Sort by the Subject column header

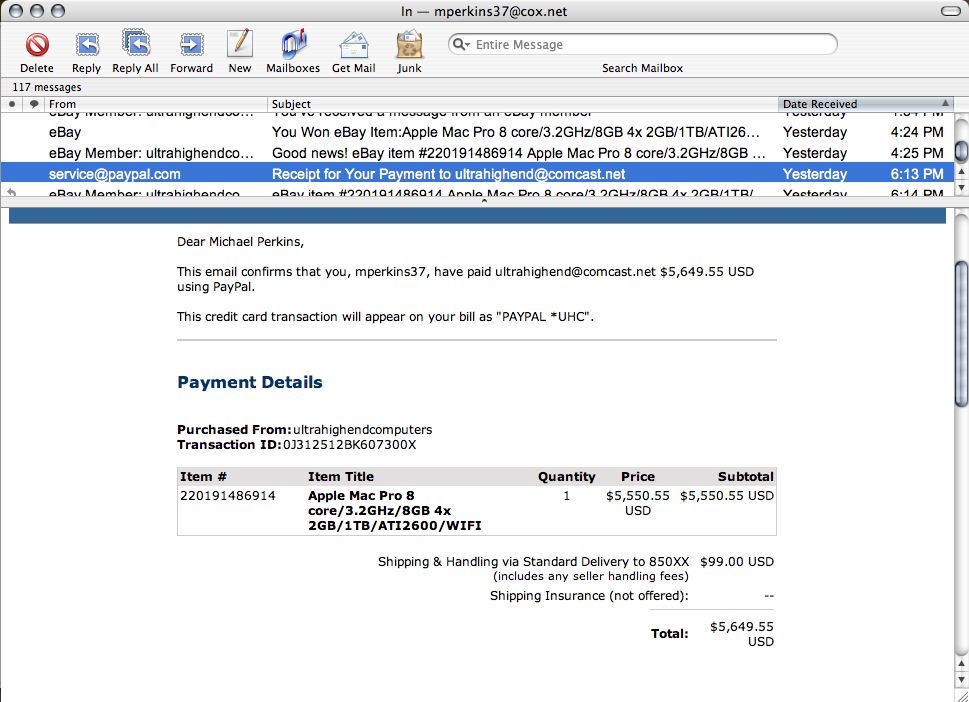pos(523,104)
